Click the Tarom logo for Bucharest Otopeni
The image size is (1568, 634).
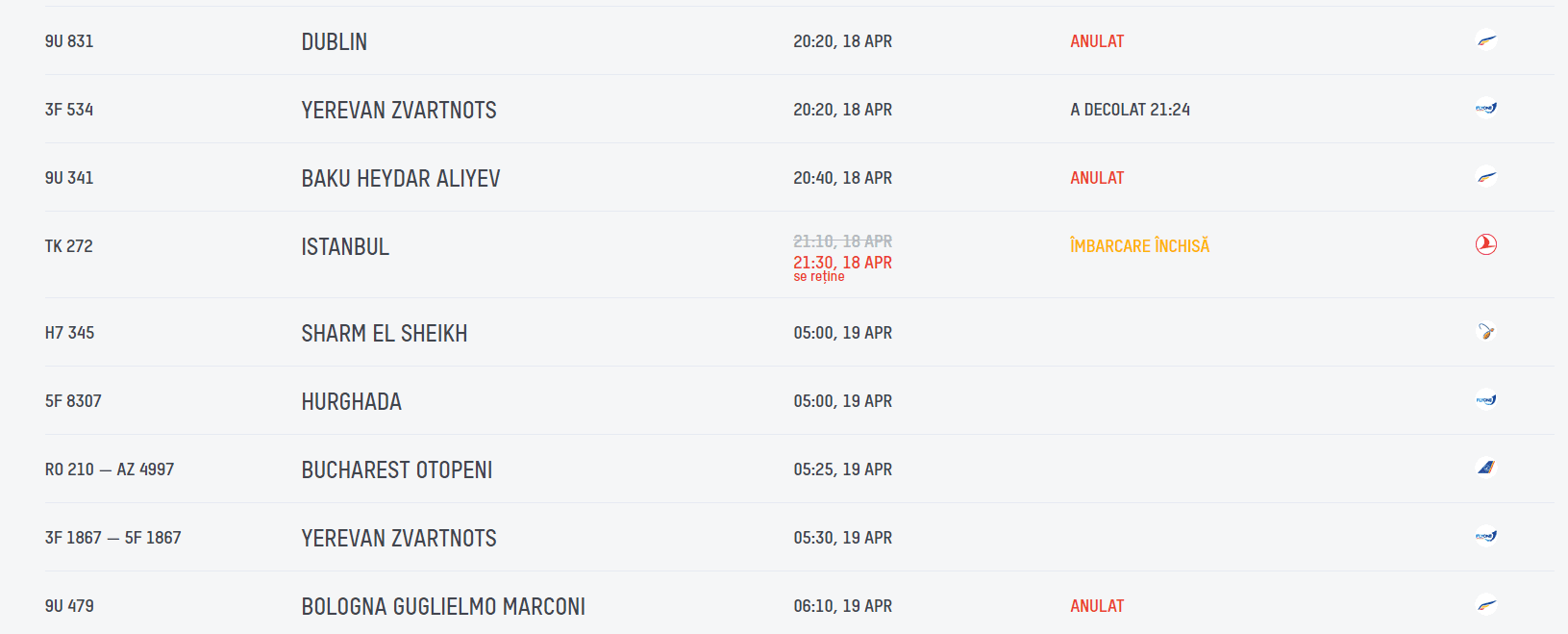pyautogui.click(x=1486, y=469)
